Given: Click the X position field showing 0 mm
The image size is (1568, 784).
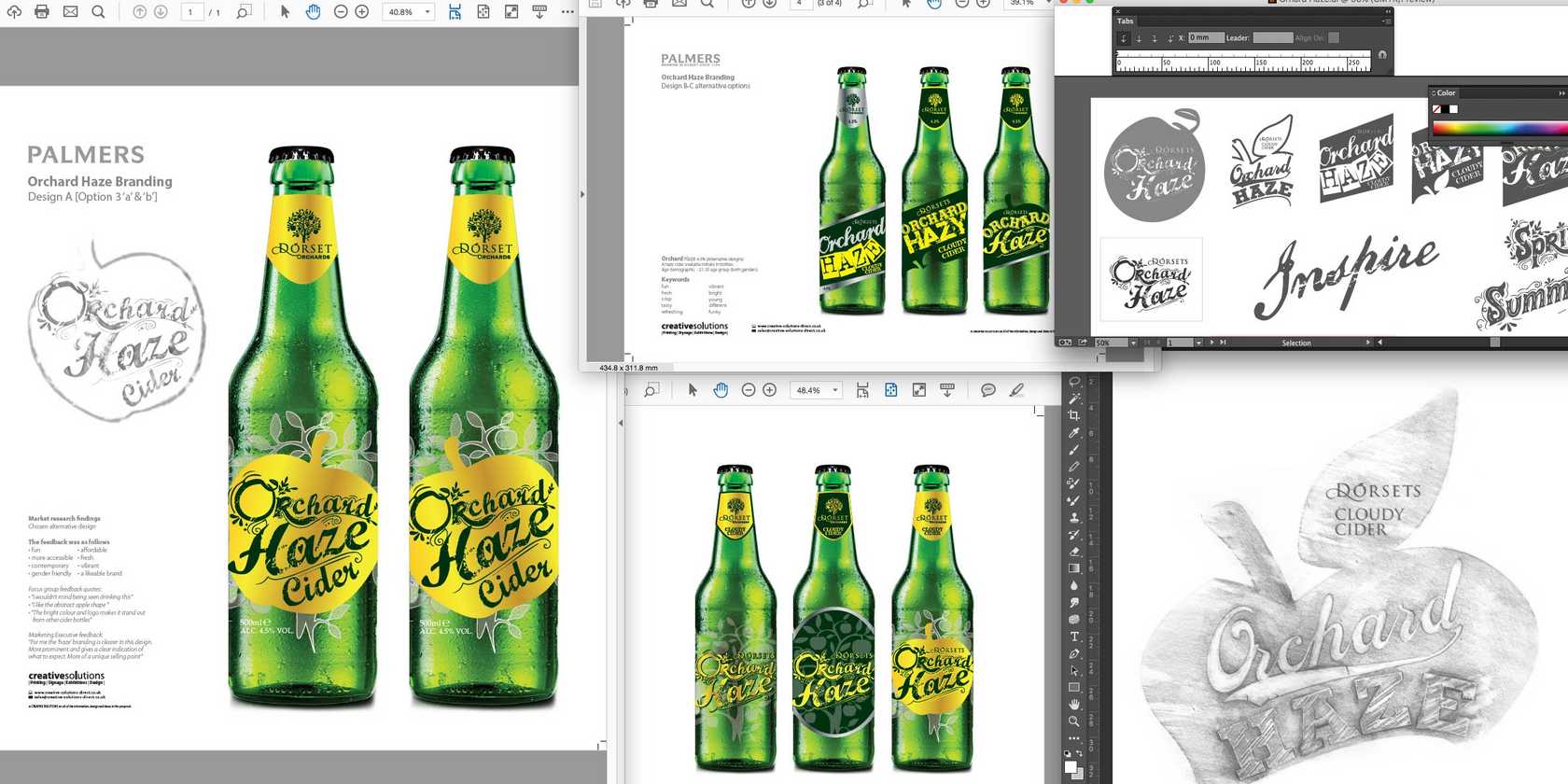Looking at the screenshot, I should (x=1206, y=37).
